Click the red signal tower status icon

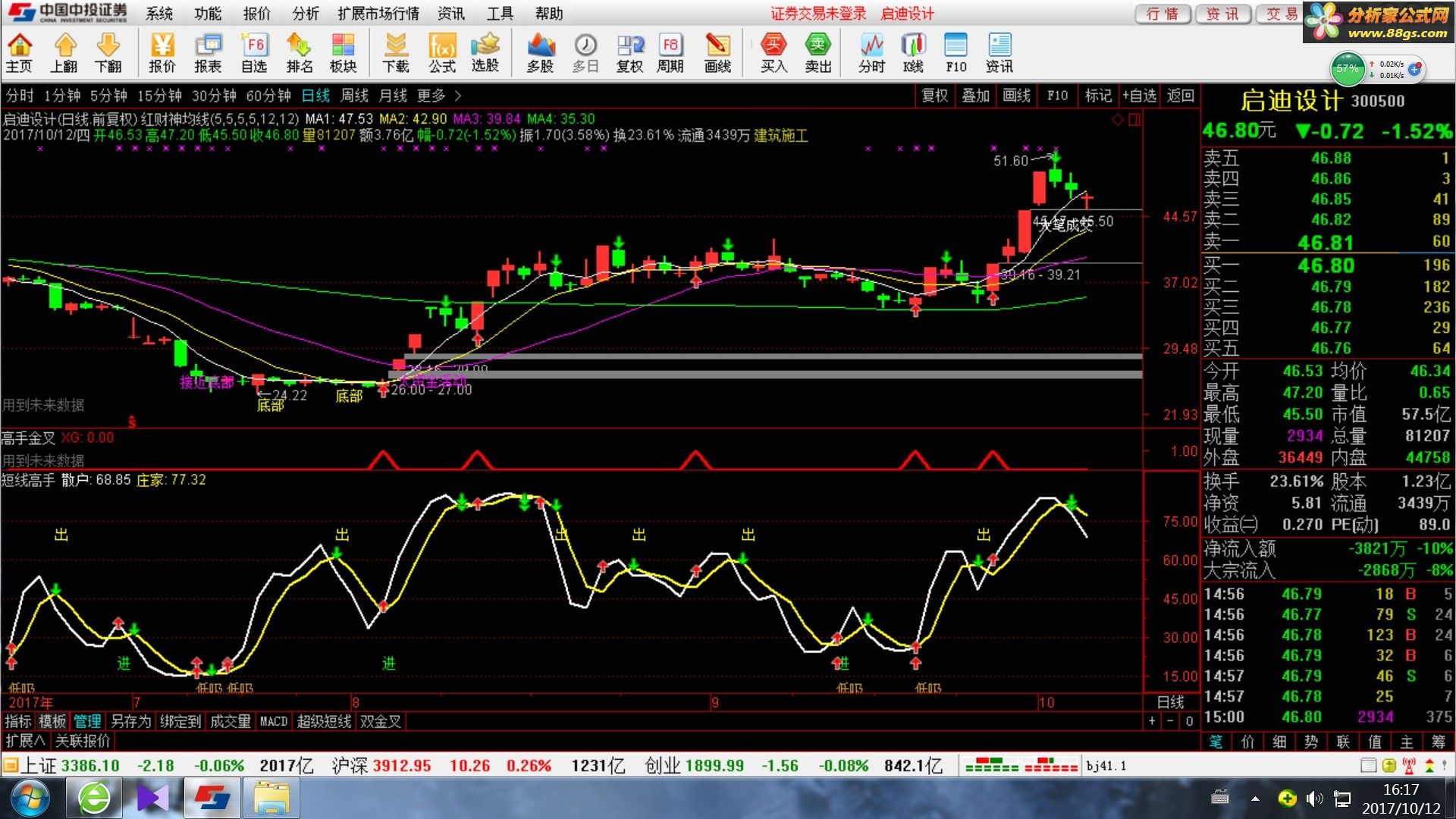click(1409, 766)
